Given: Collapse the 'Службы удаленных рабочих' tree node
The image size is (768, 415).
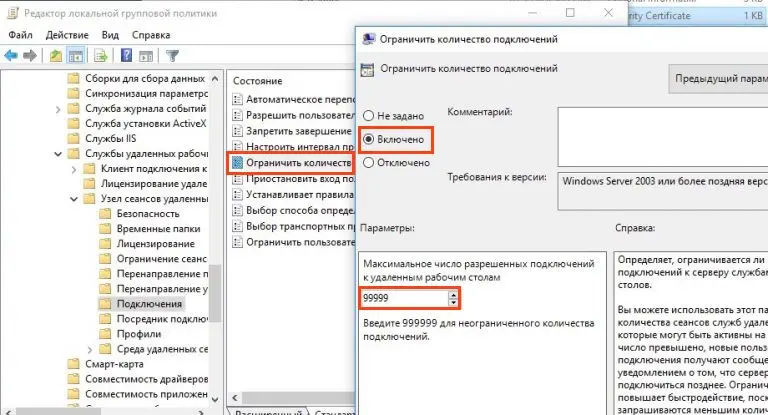Looking at the screenshot, I should 58,154.
